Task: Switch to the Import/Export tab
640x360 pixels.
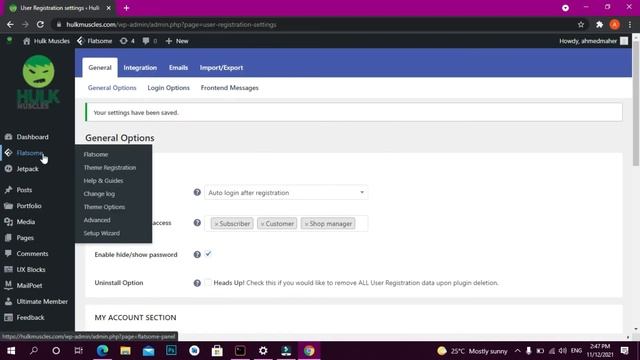Action: coord(221,67)
